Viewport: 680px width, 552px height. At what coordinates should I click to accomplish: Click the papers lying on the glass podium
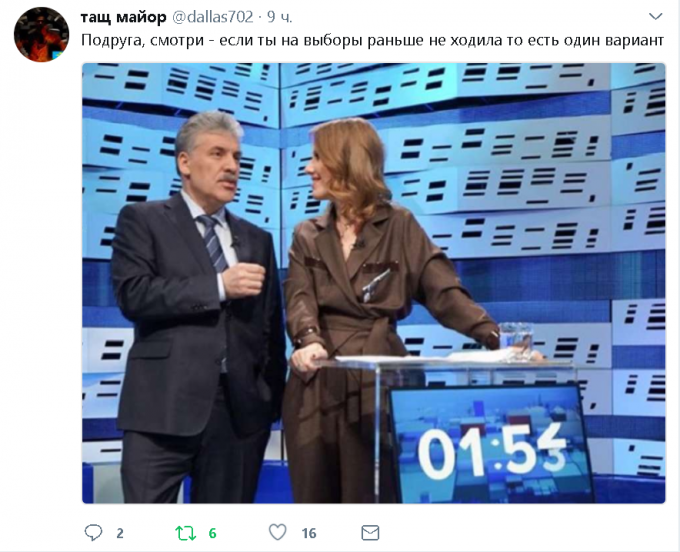point(425,358)
